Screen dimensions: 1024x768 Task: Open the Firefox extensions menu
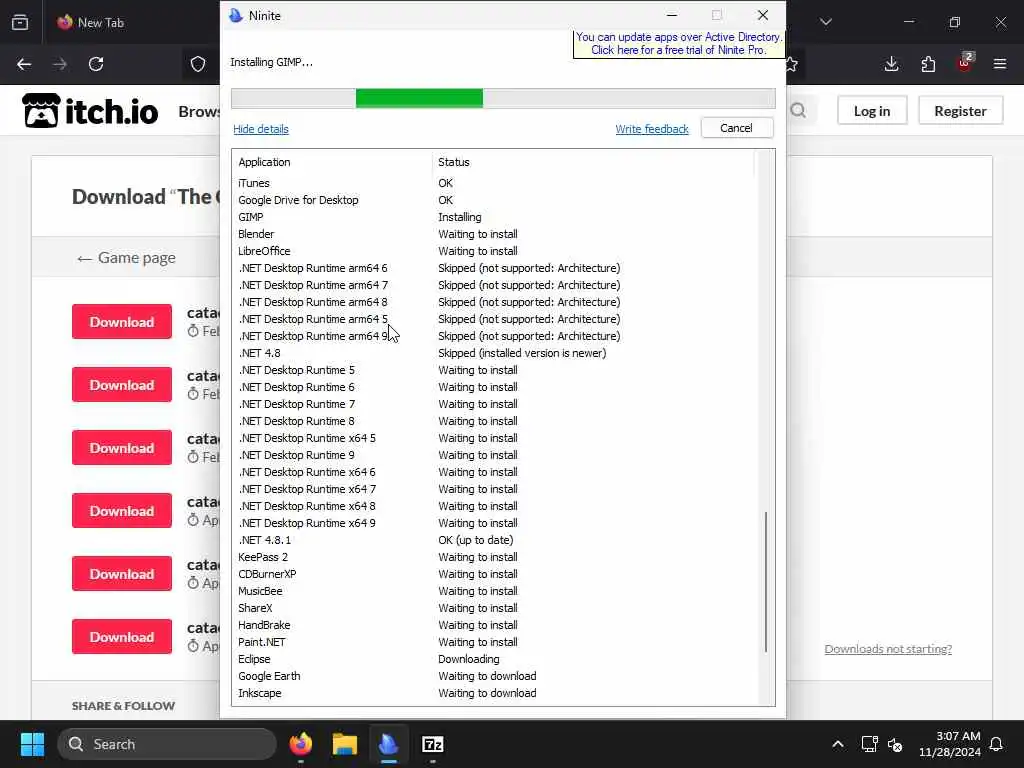(x=928, y=64)
